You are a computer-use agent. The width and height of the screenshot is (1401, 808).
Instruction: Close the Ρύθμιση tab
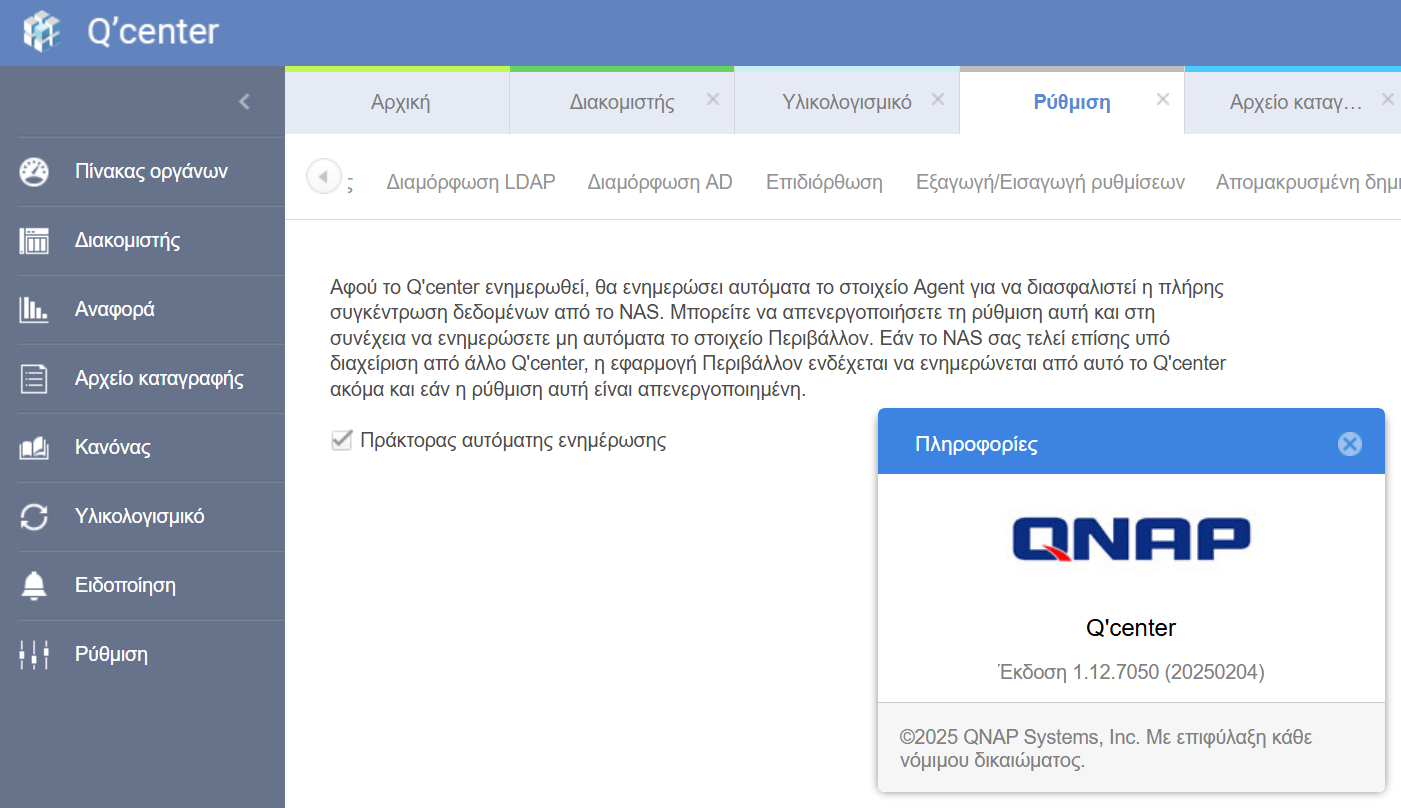point(1162,99)
